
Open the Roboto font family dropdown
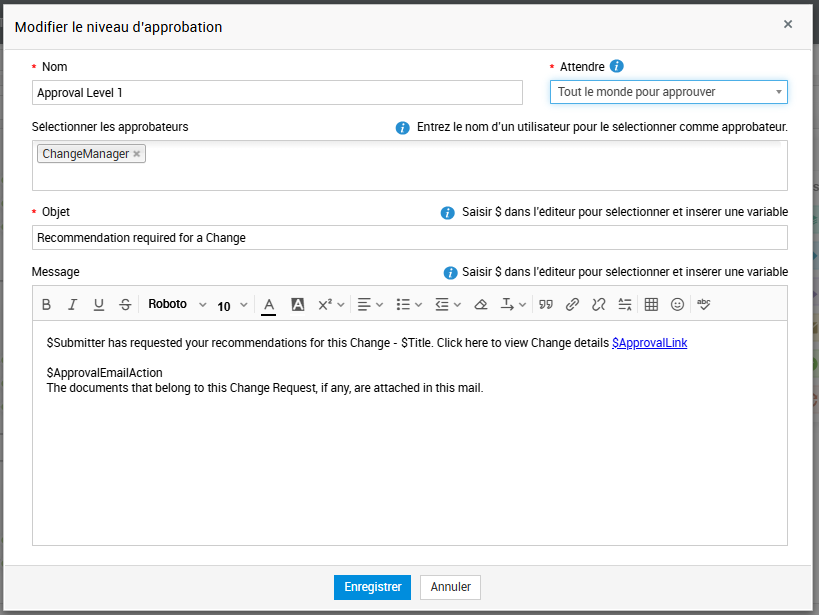[176, 305]
